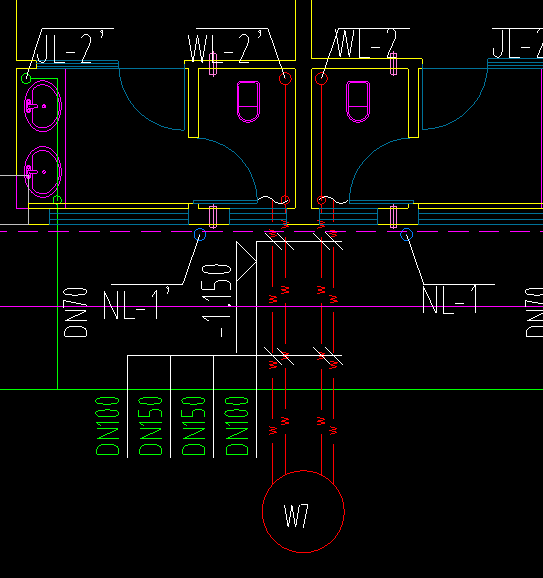The height and width of the screenshot is (578, 543).
Task: Select the NL-1 label with no apostrophe
Action: click(450, 300)
